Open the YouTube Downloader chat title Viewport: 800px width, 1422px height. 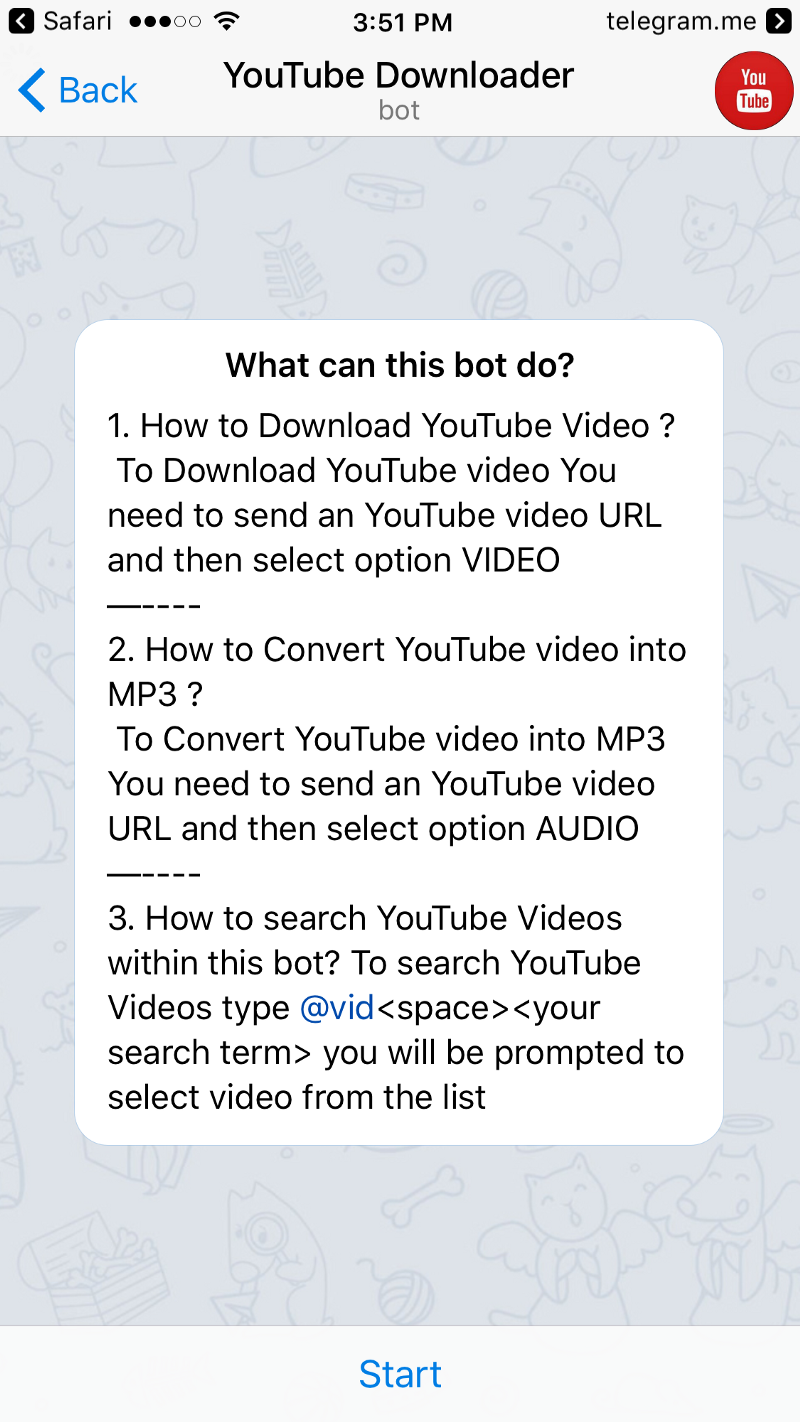point(399,75)
